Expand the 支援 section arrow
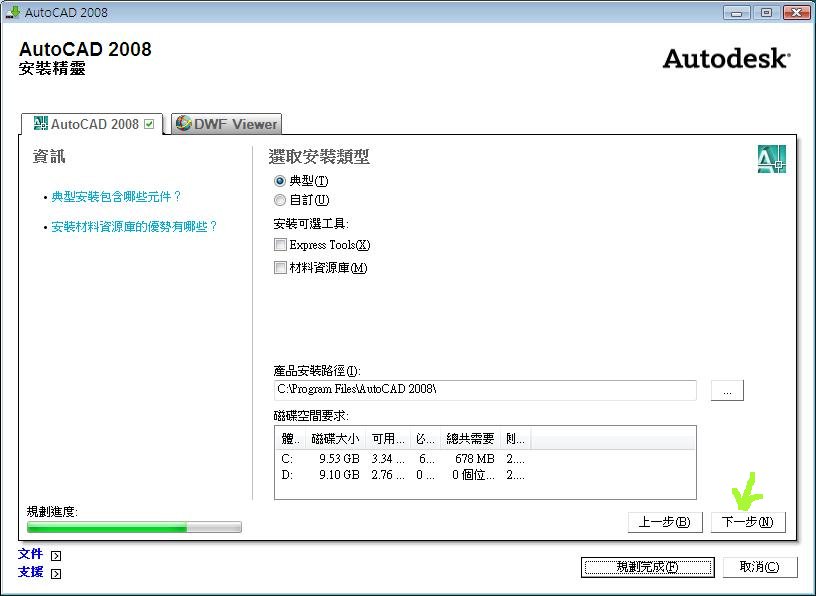The width and height of the screenshot is (816, 596). click(56, 574)
